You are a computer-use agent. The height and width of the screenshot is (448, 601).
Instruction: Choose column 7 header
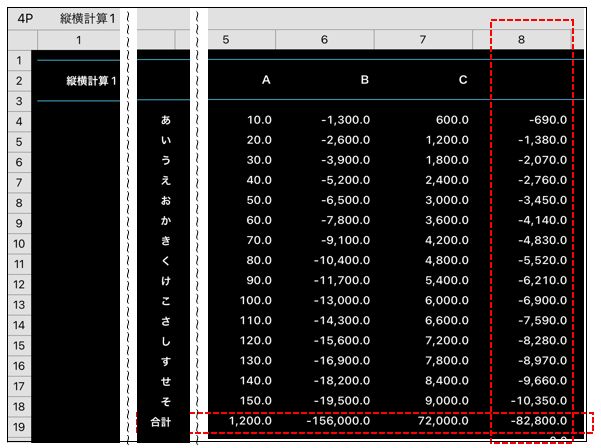coord(423,39)
